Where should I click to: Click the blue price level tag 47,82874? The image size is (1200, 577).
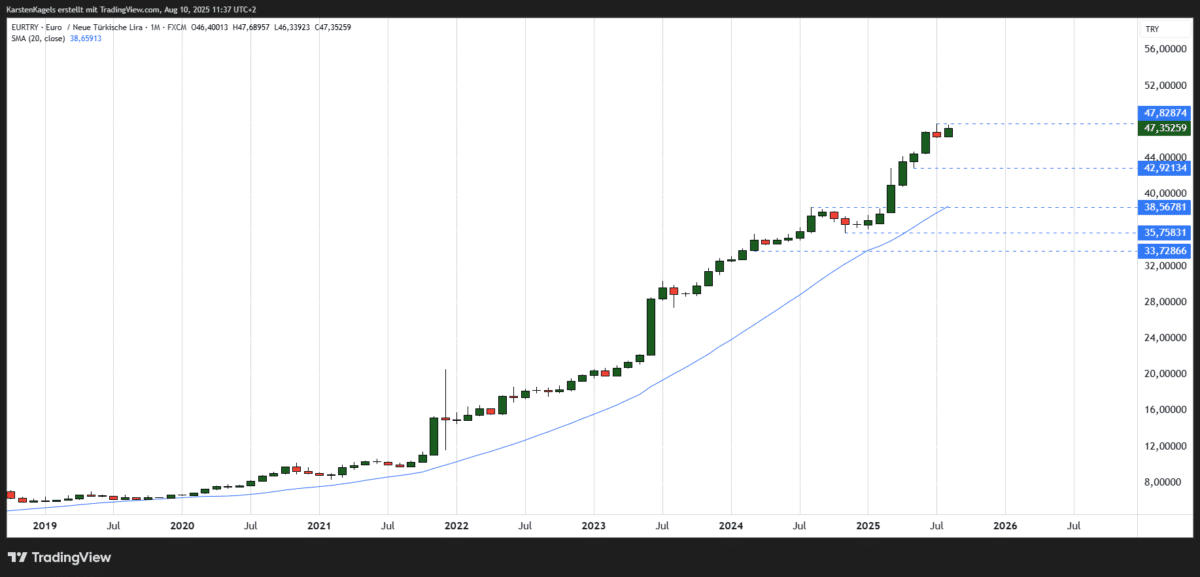pos(1166,113)
